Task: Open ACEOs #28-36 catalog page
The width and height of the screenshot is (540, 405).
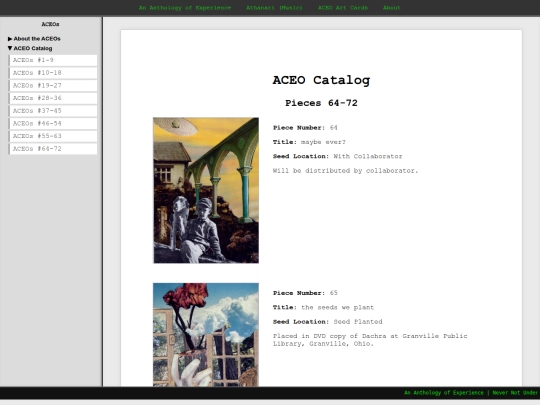Action: click(x=53, y=98)
